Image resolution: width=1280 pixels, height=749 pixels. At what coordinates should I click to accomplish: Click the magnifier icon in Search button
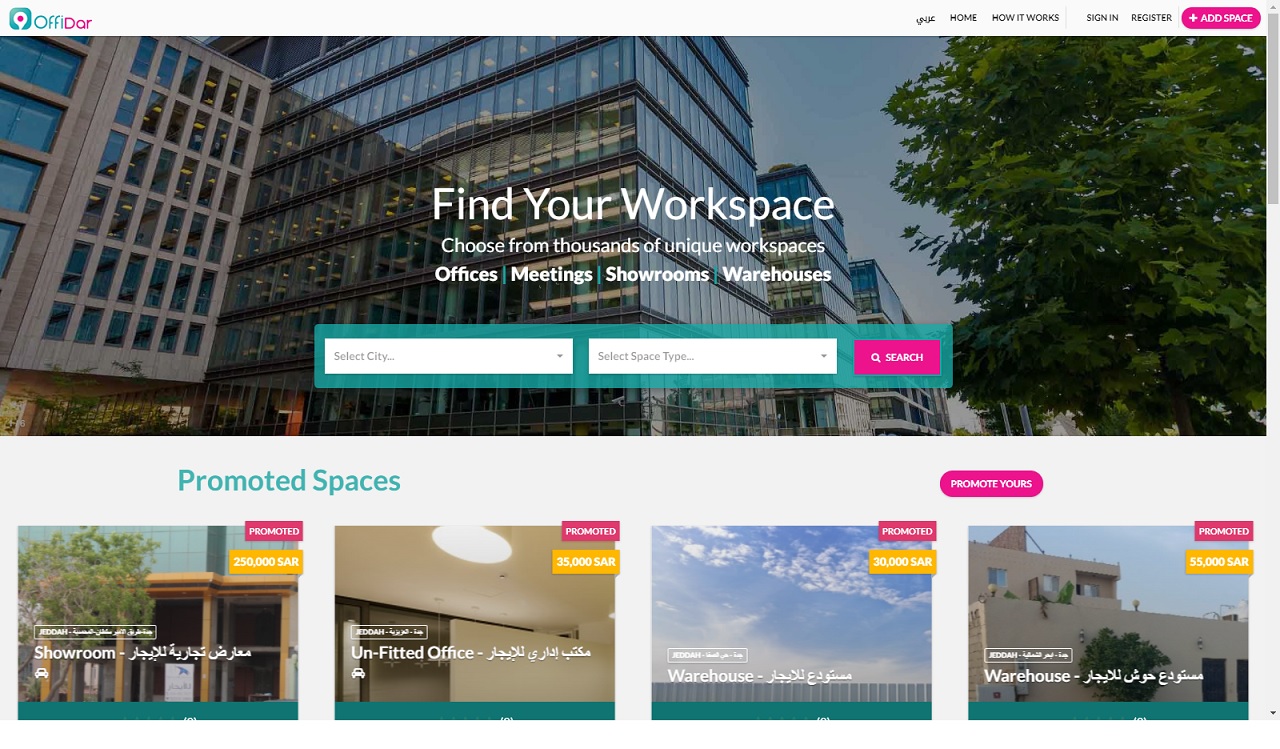pos(876,358)
